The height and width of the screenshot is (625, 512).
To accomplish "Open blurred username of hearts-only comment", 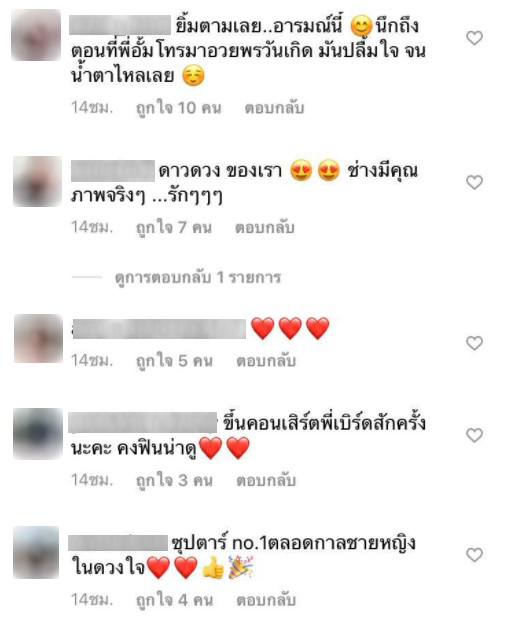I will [159, 329].
